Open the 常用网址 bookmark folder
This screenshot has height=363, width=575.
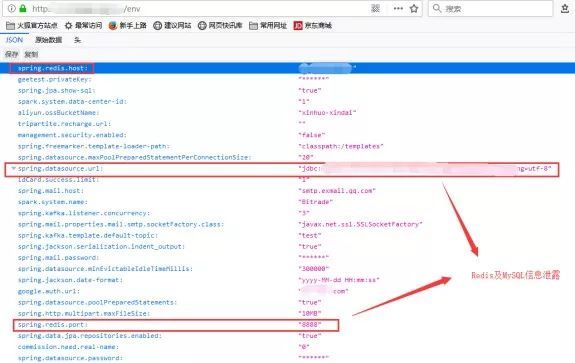268,25
